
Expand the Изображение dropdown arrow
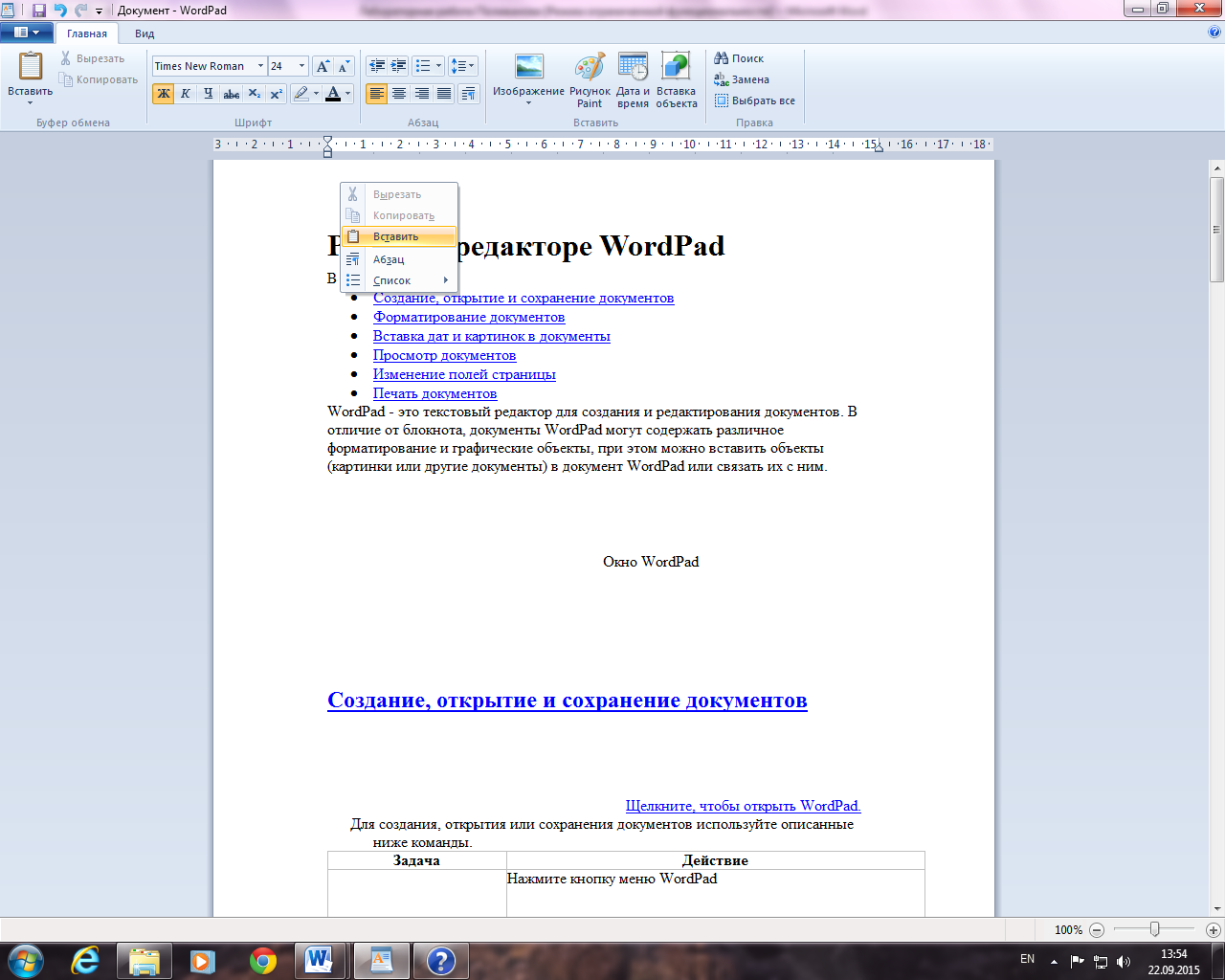(528, 103)
